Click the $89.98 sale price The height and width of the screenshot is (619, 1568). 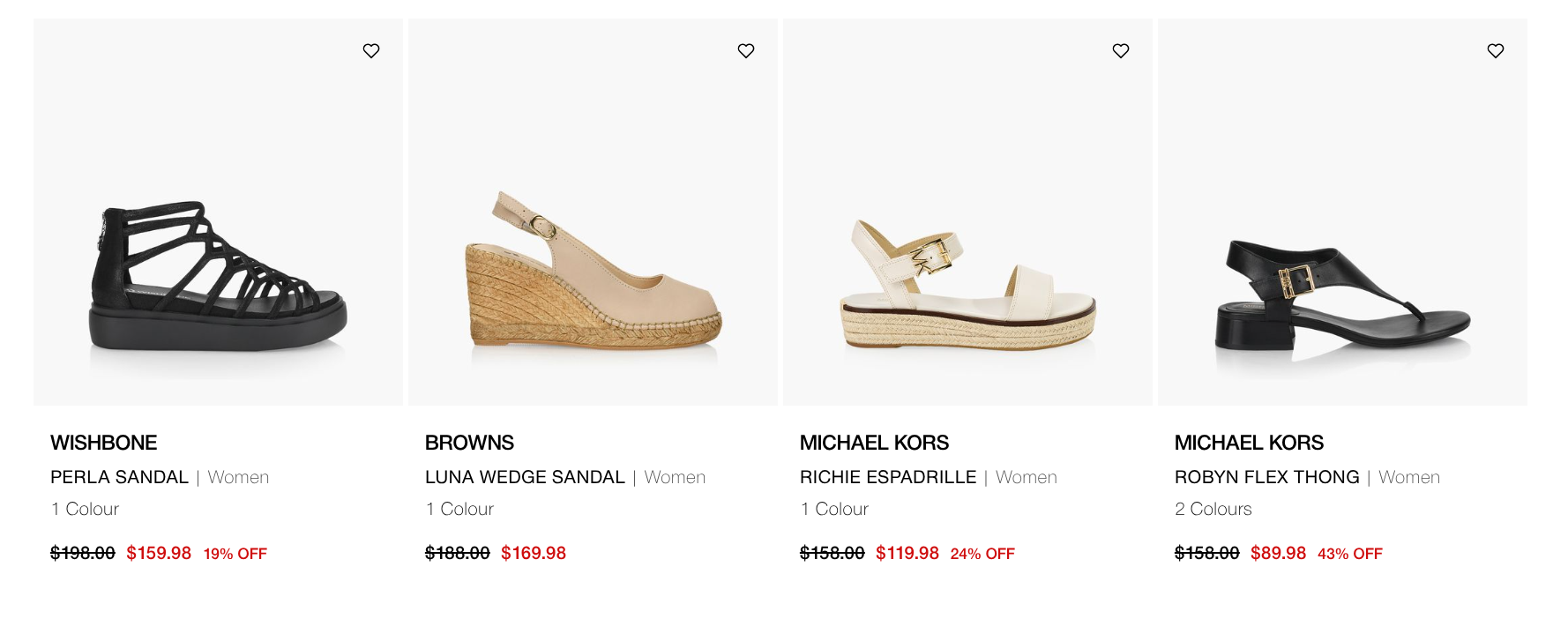point(1278,553)
